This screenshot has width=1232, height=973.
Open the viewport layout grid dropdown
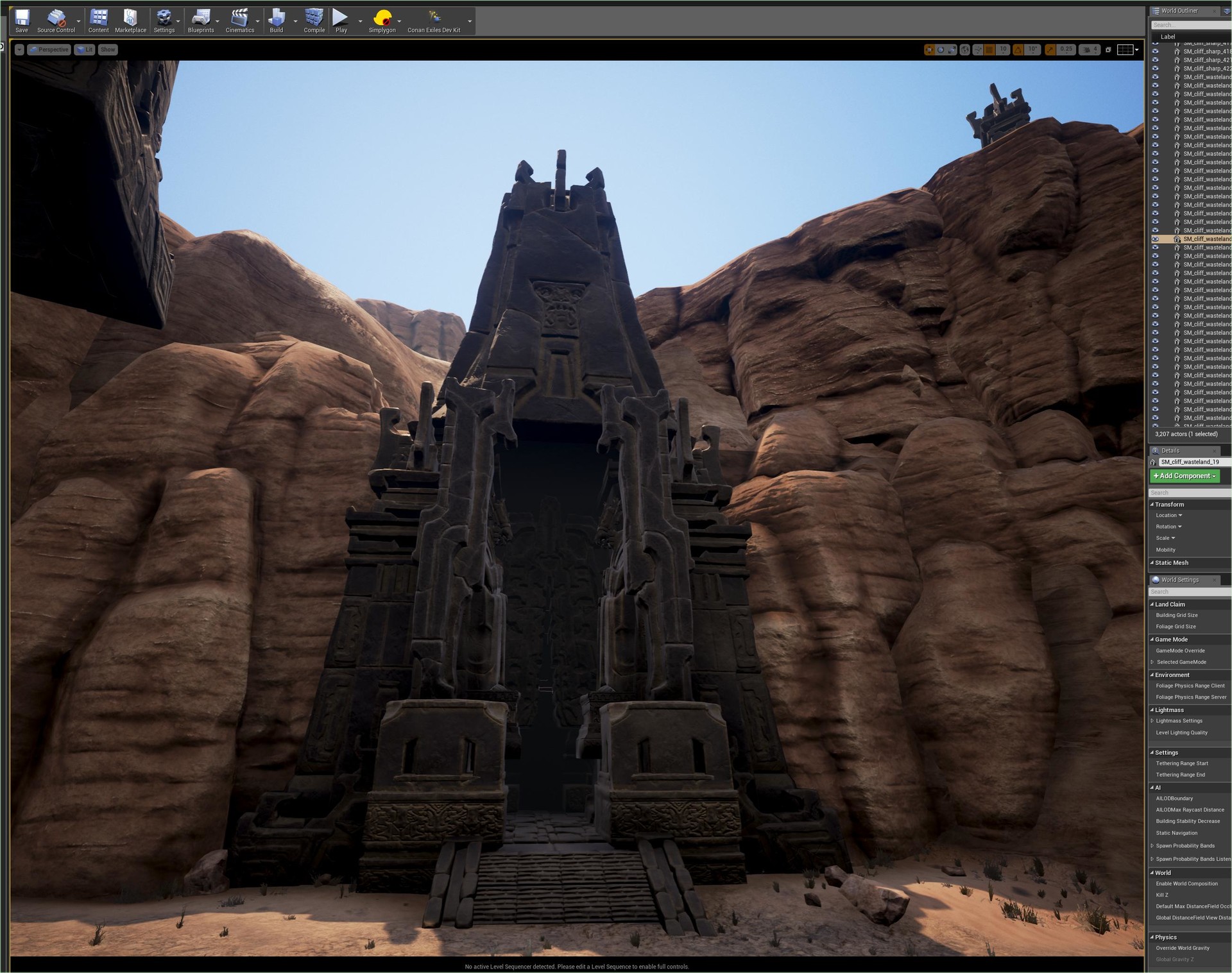point(1127,49)
